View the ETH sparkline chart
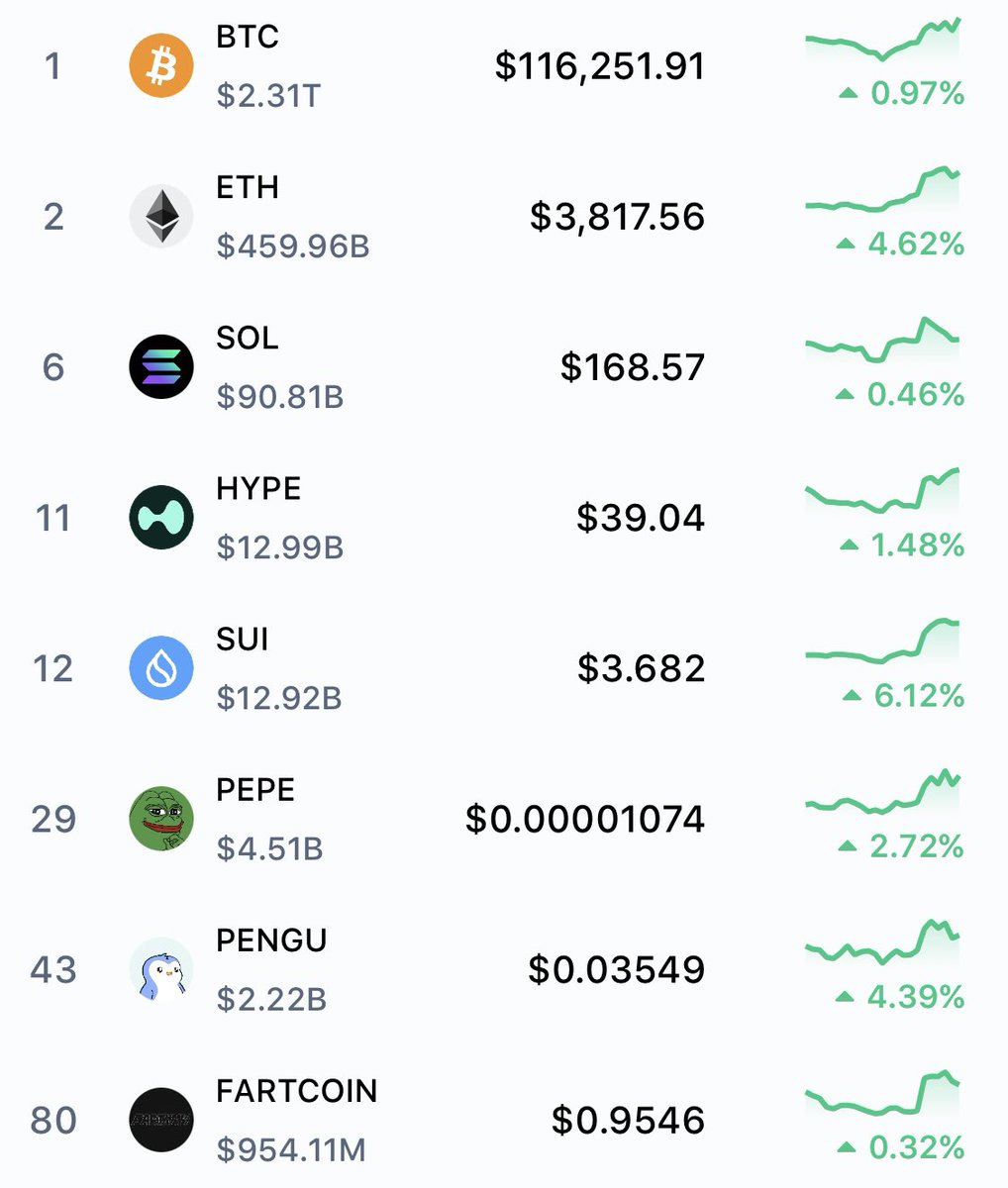 point(882,189)
